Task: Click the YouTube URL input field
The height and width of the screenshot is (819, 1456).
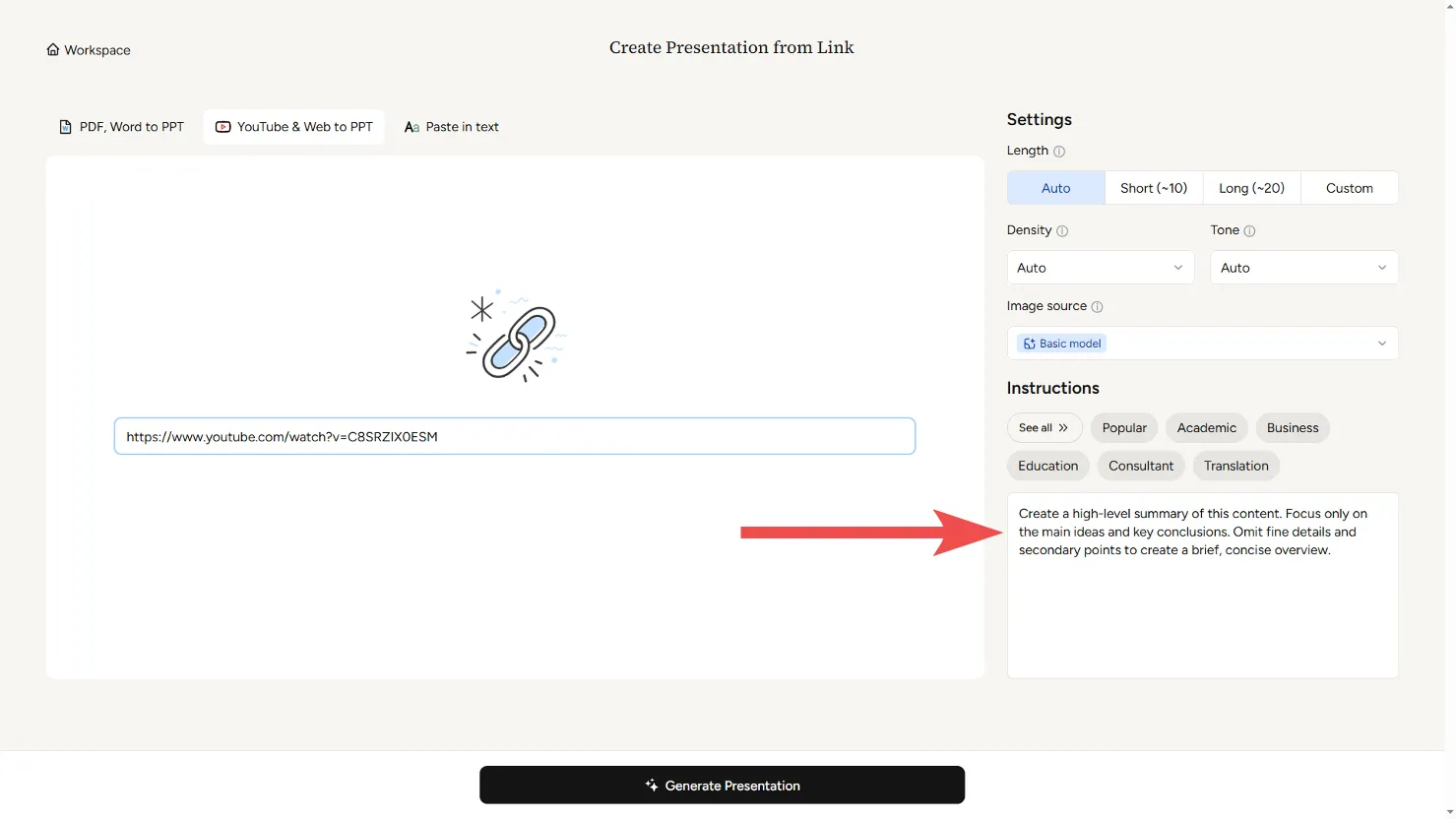Action: 515,437
